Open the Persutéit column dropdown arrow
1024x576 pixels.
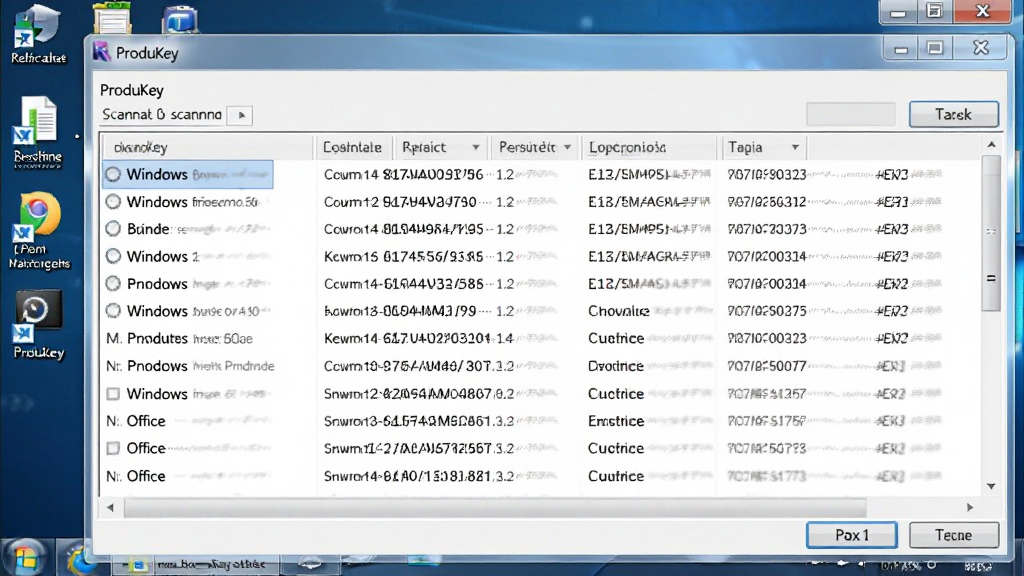[x=567, y=148]
